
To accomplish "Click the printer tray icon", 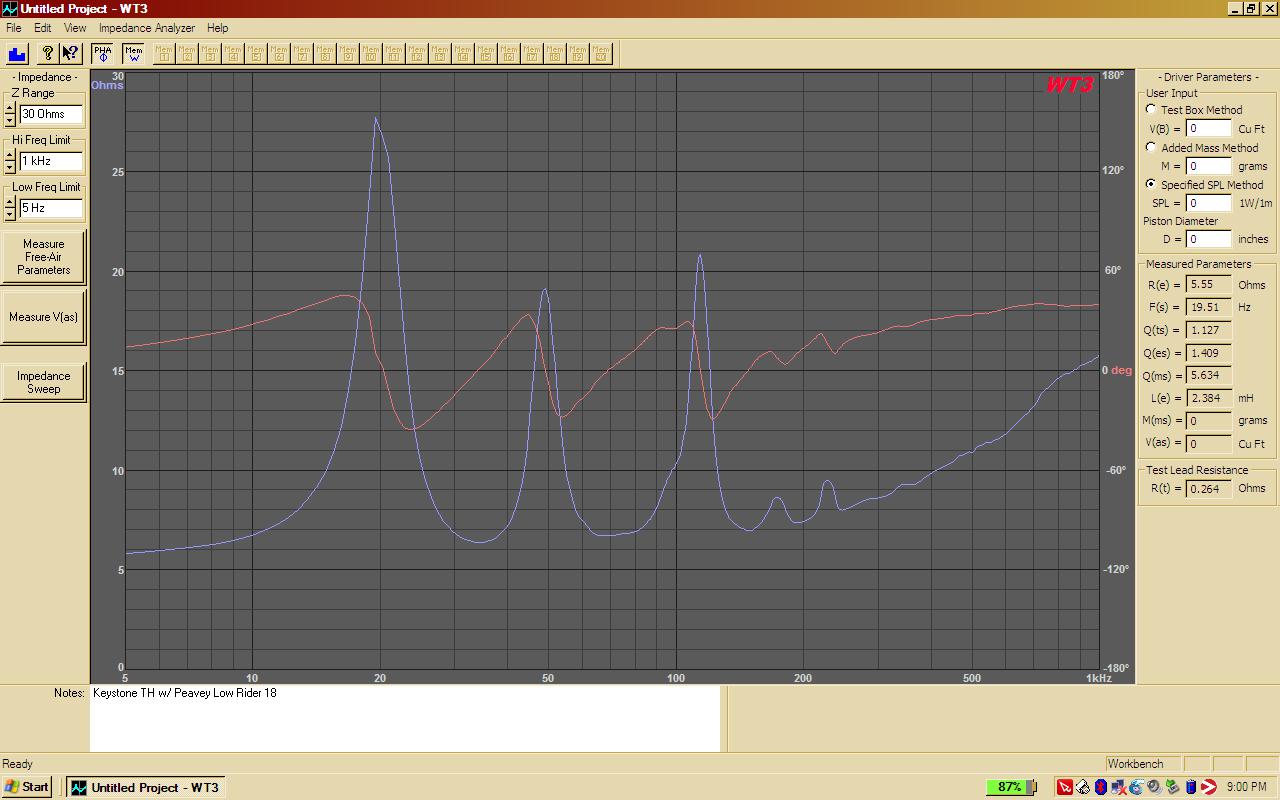I will point(1083,787).
